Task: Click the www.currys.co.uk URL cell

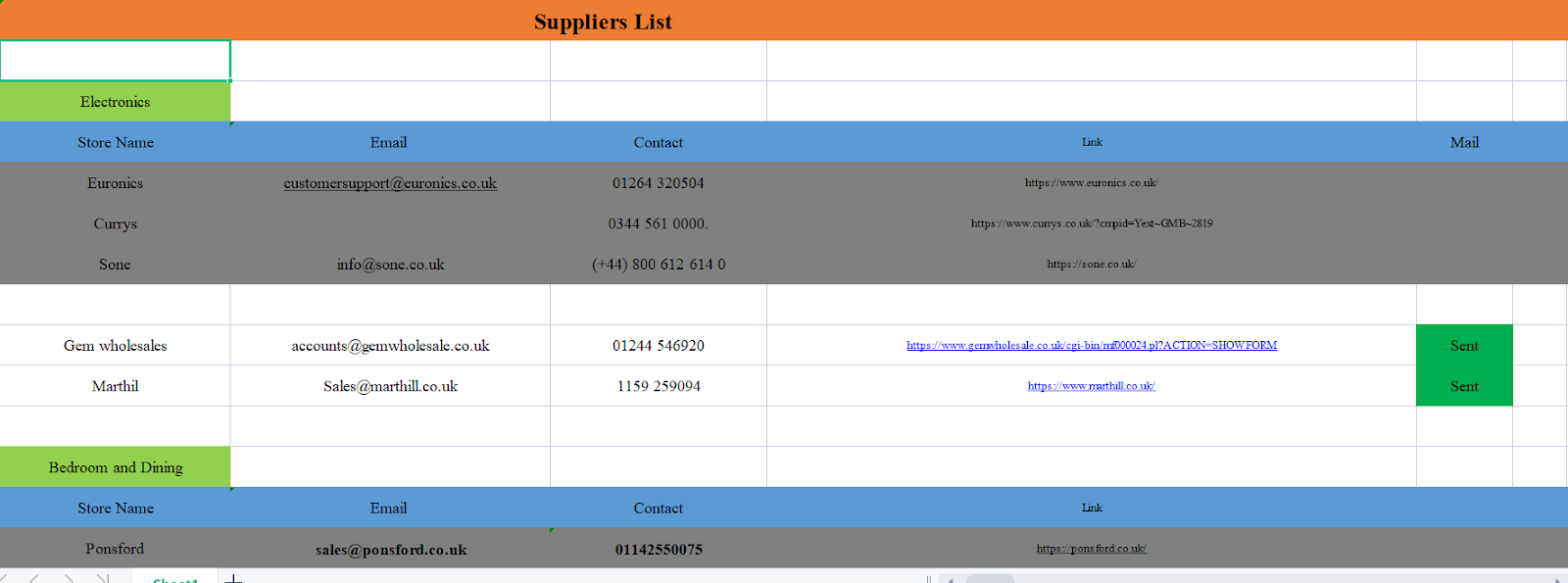Action: tap(1092, 223)
